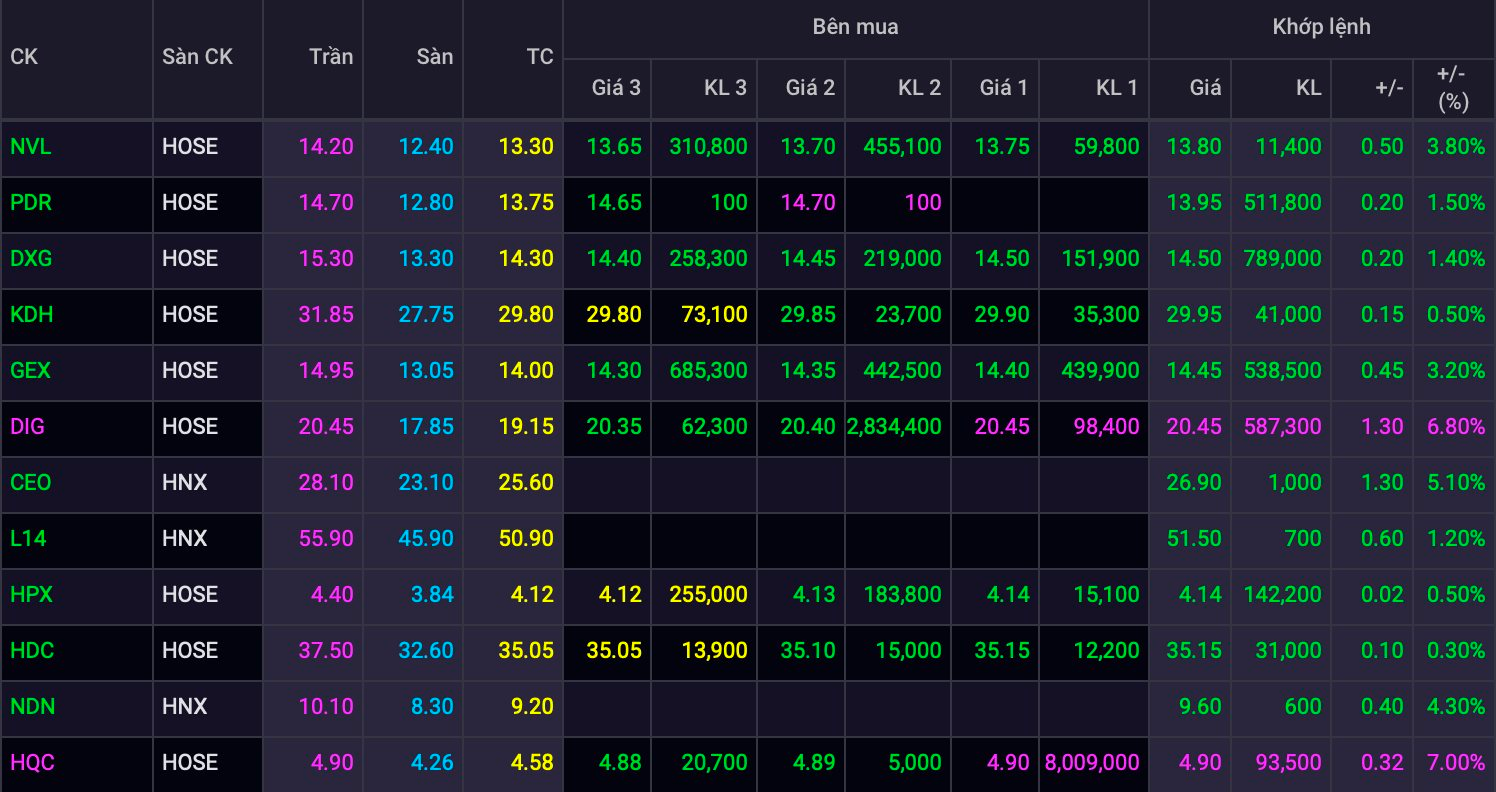Open the PDR stock symbol
1496x792 pixels.
[31, 203]
